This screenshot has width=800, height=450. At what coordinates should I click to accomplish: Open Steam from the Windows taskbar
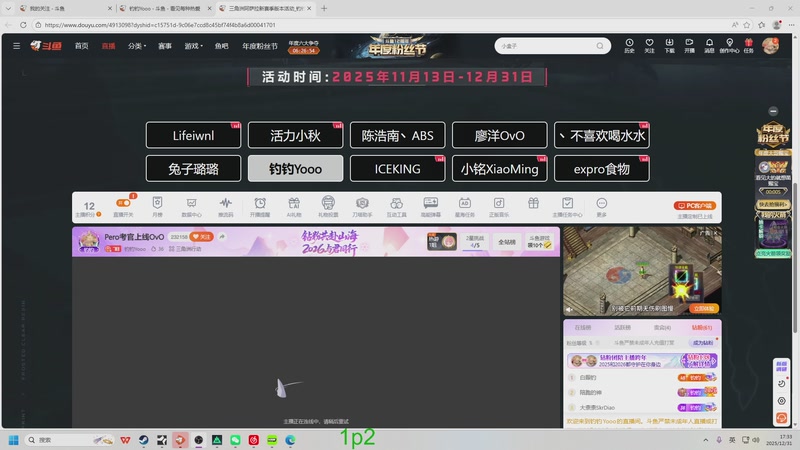point(144,439)
